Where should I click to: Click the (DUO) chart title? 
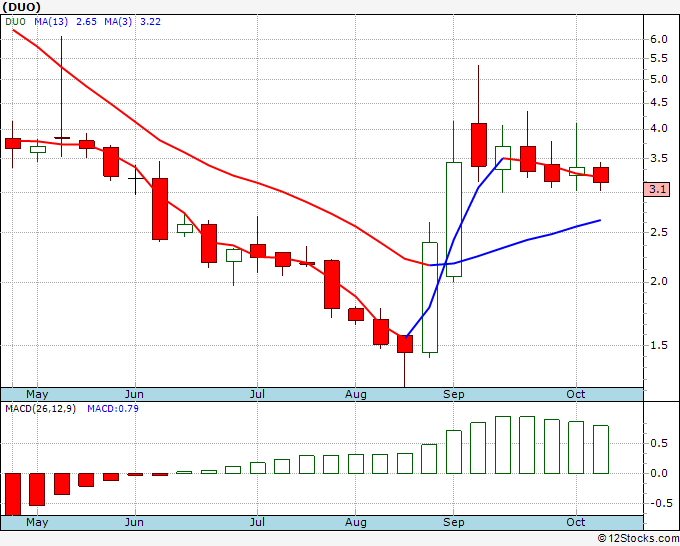pyautogui.click(x=21, y=7)
